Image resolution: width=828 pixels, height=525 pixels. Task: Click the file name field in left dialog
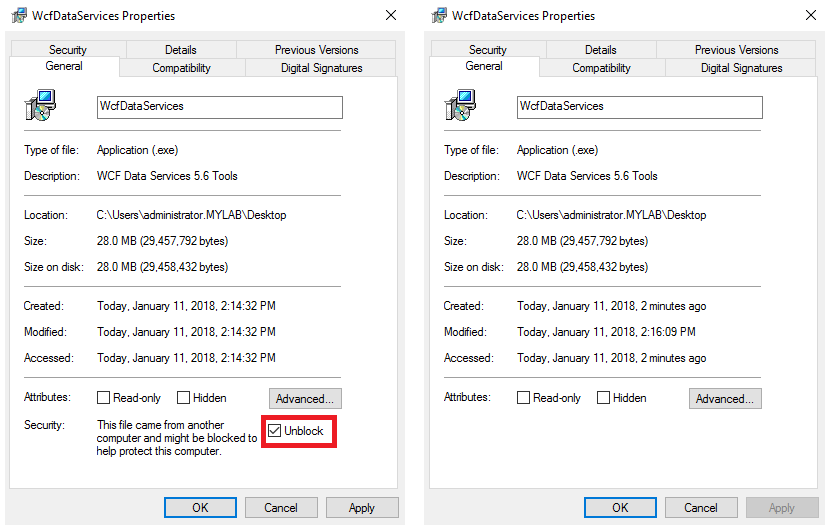click(220, 107)
